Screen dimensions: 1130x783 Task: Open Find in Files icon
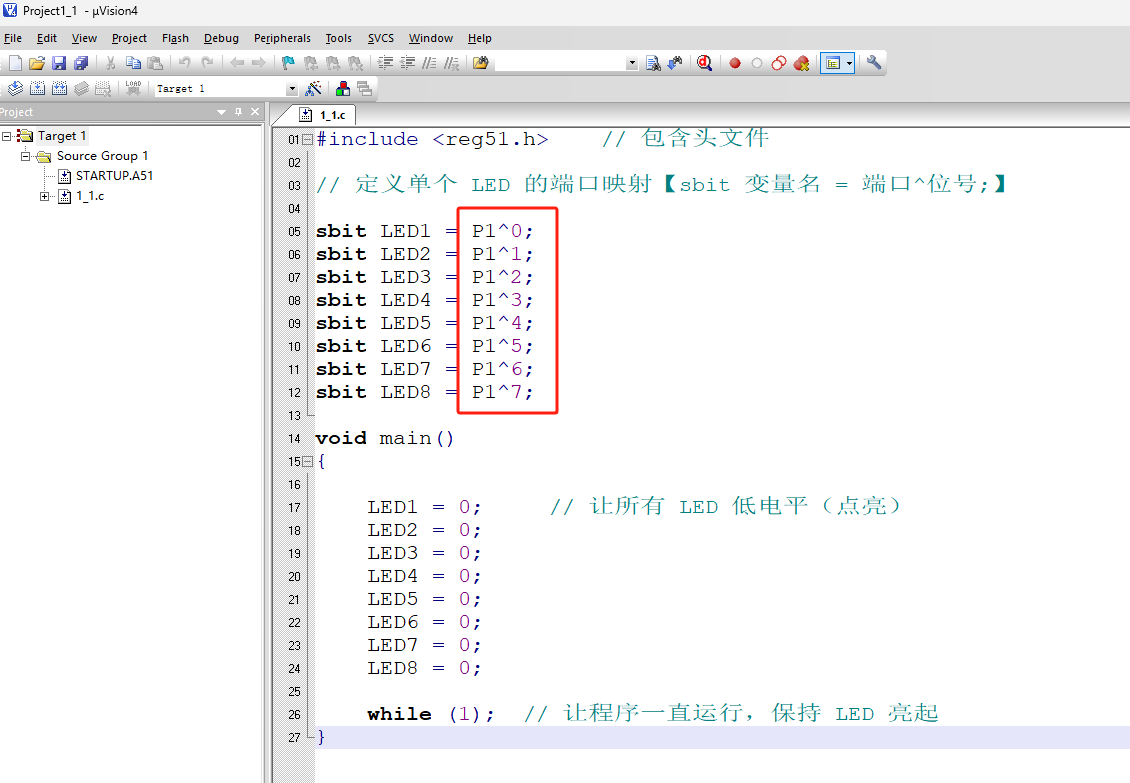[x=481, y=63]
